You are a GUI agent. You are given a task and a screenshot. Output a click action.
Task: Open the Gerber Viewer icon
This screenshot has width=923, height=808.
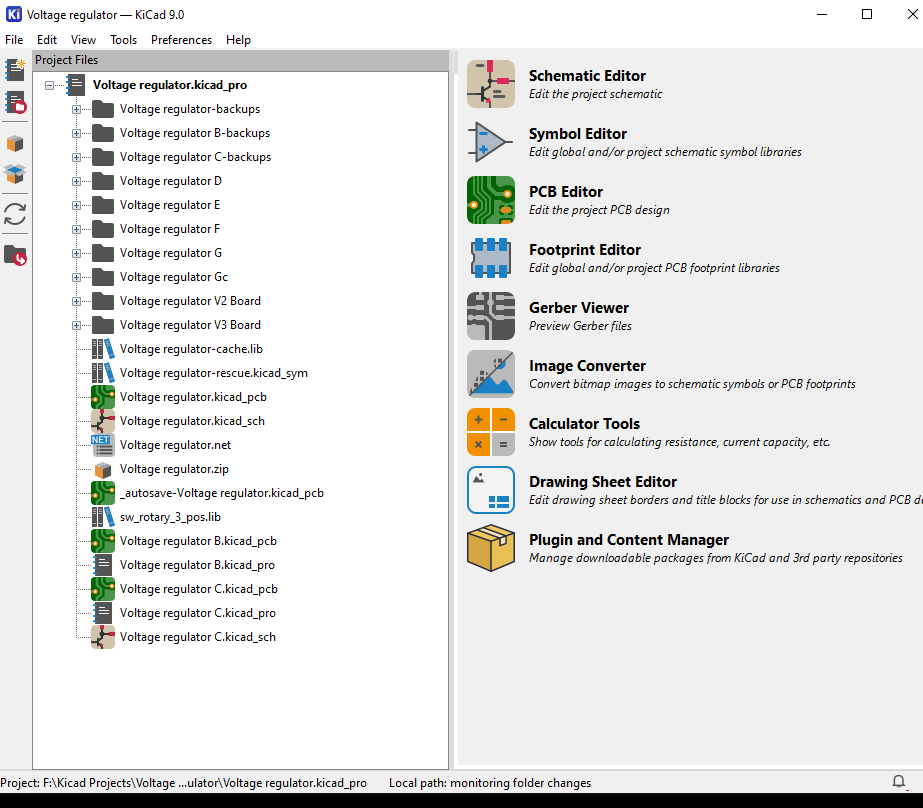point(490,316)
